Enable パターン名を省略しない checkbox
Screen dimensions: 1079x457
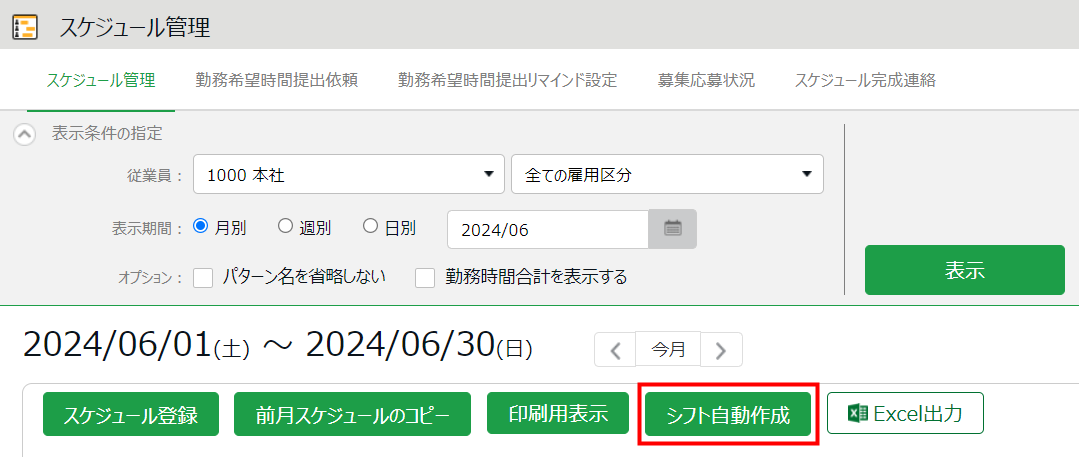203,277
